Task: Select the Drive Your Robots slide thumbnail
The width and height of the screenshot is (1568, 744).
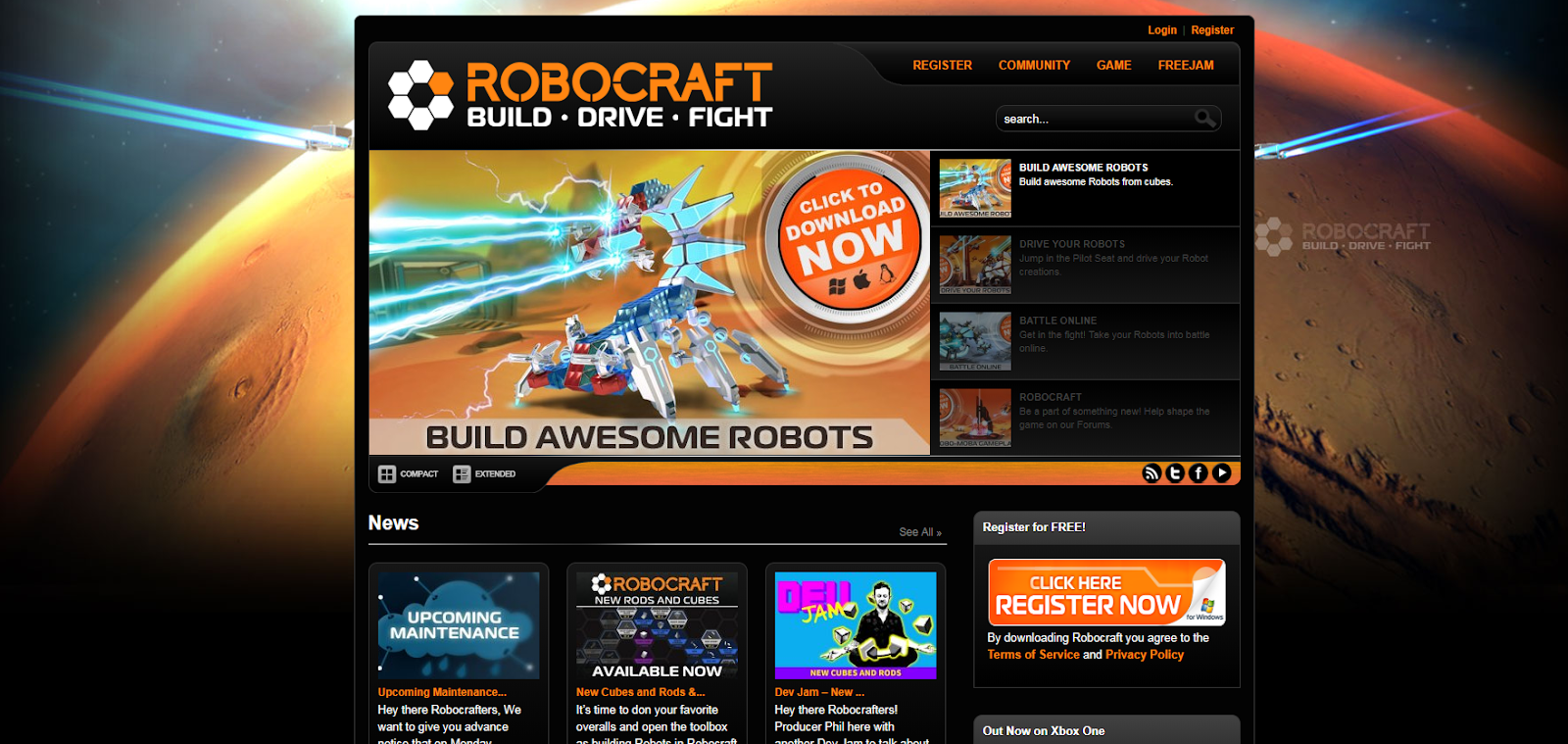Action: pos(975,265)
